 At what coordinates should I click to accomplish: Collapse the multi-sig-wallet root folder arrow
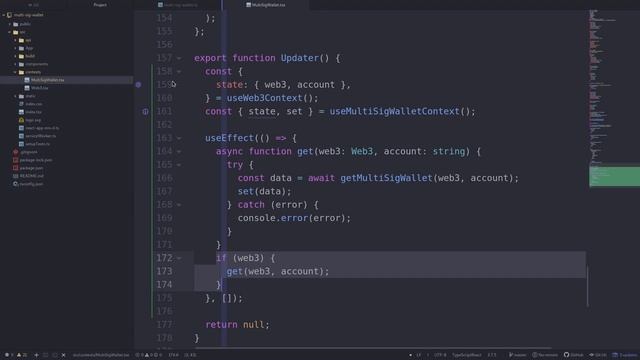tap(4, 15)
